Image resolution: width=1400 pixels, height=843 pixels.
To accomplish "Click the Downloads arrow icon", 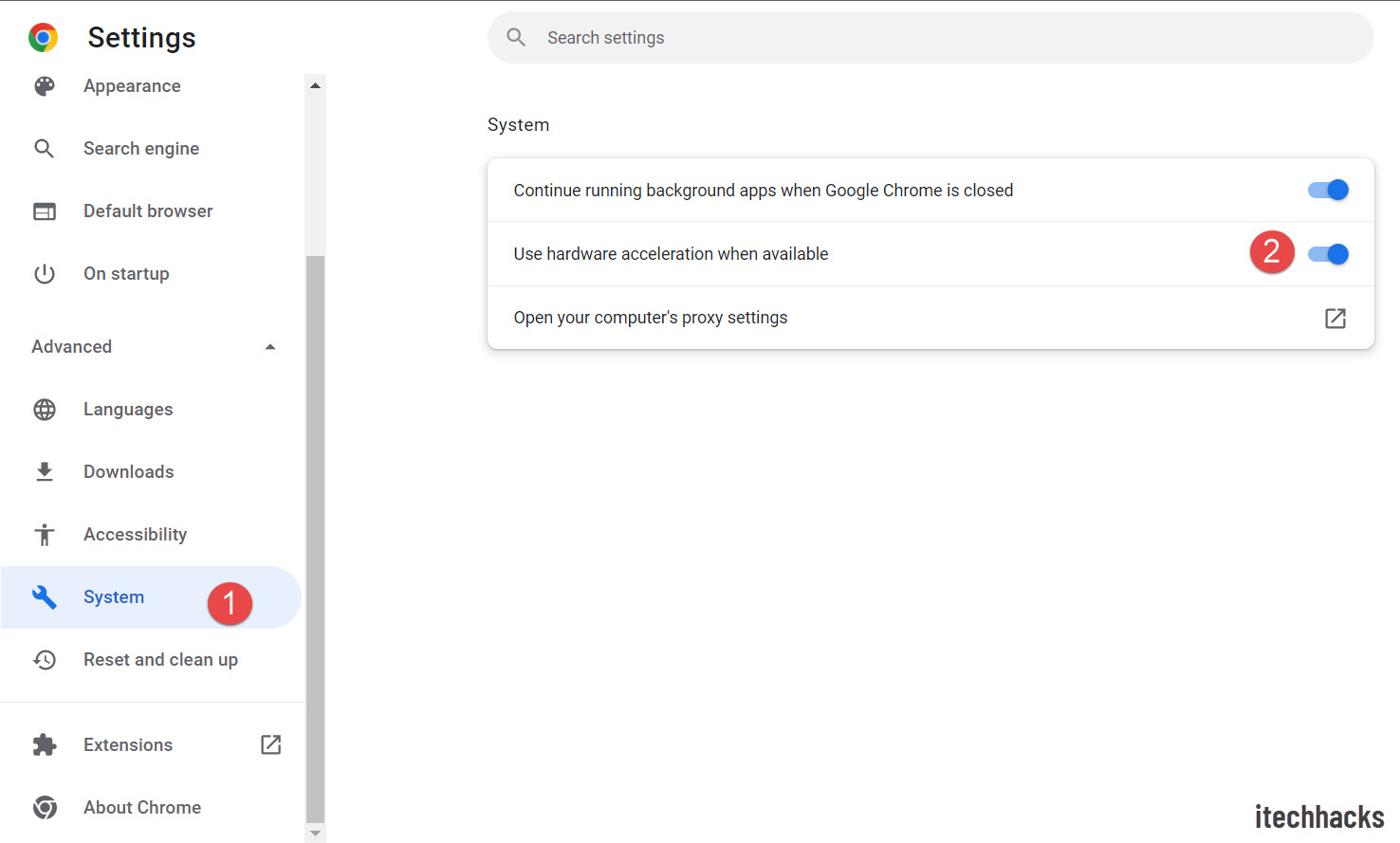I will [45, 472].
